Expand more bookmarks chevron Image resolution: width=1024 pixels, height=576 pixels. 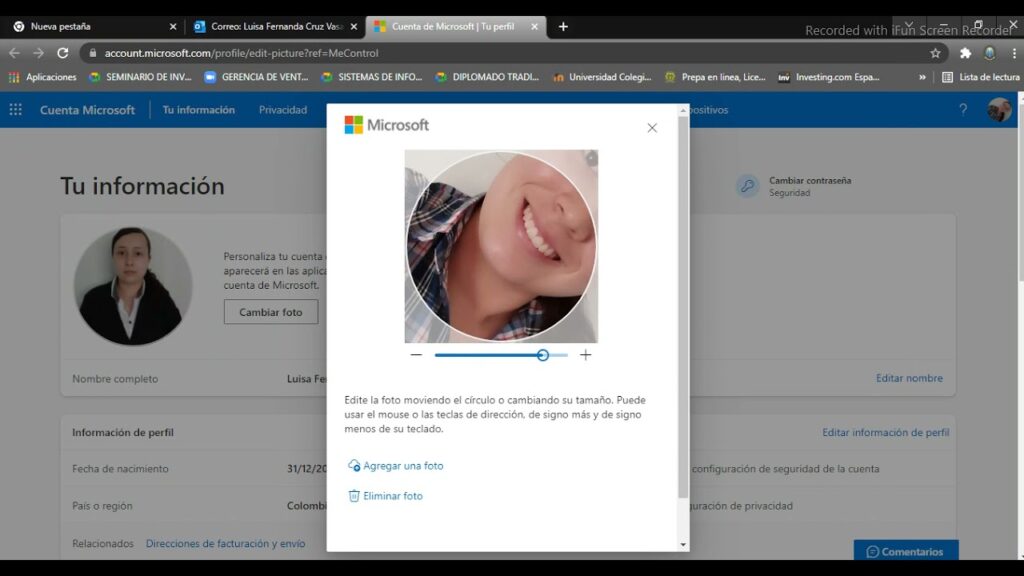pyautogui.click(x=922, y=77)
